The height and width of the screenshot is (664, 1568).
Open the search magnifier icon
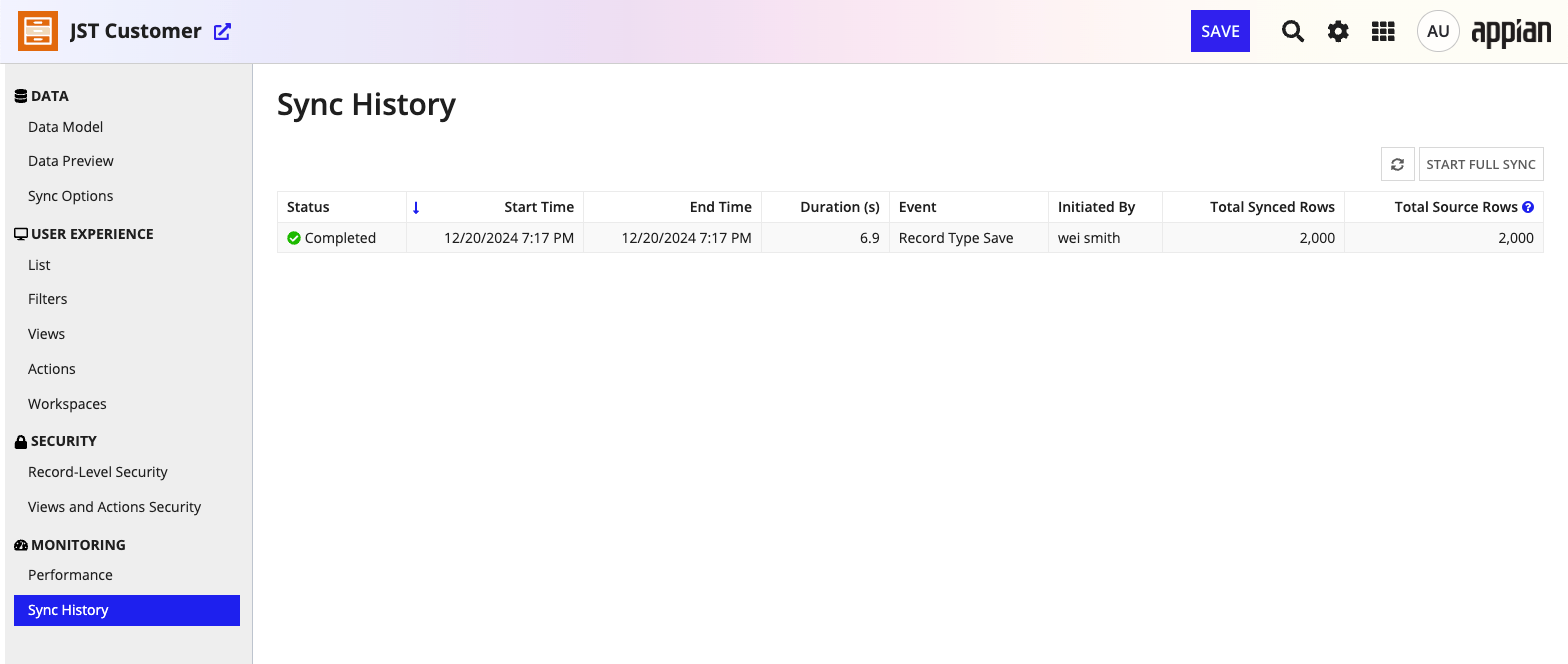pyautogui.click(x=1293, y=31)
